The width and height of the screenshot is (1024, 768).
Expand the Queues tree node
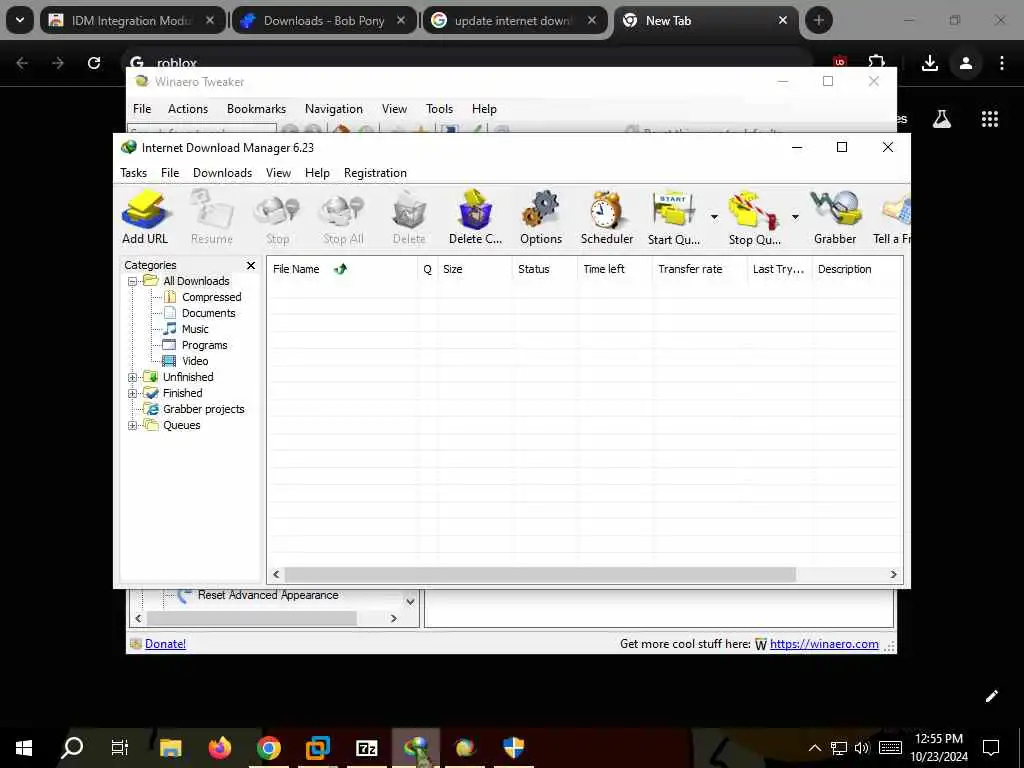pos(133,425)
